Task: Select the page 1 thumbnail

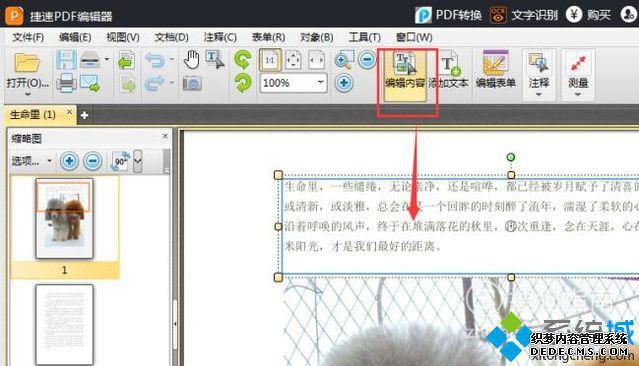Action: pos(64,218)
